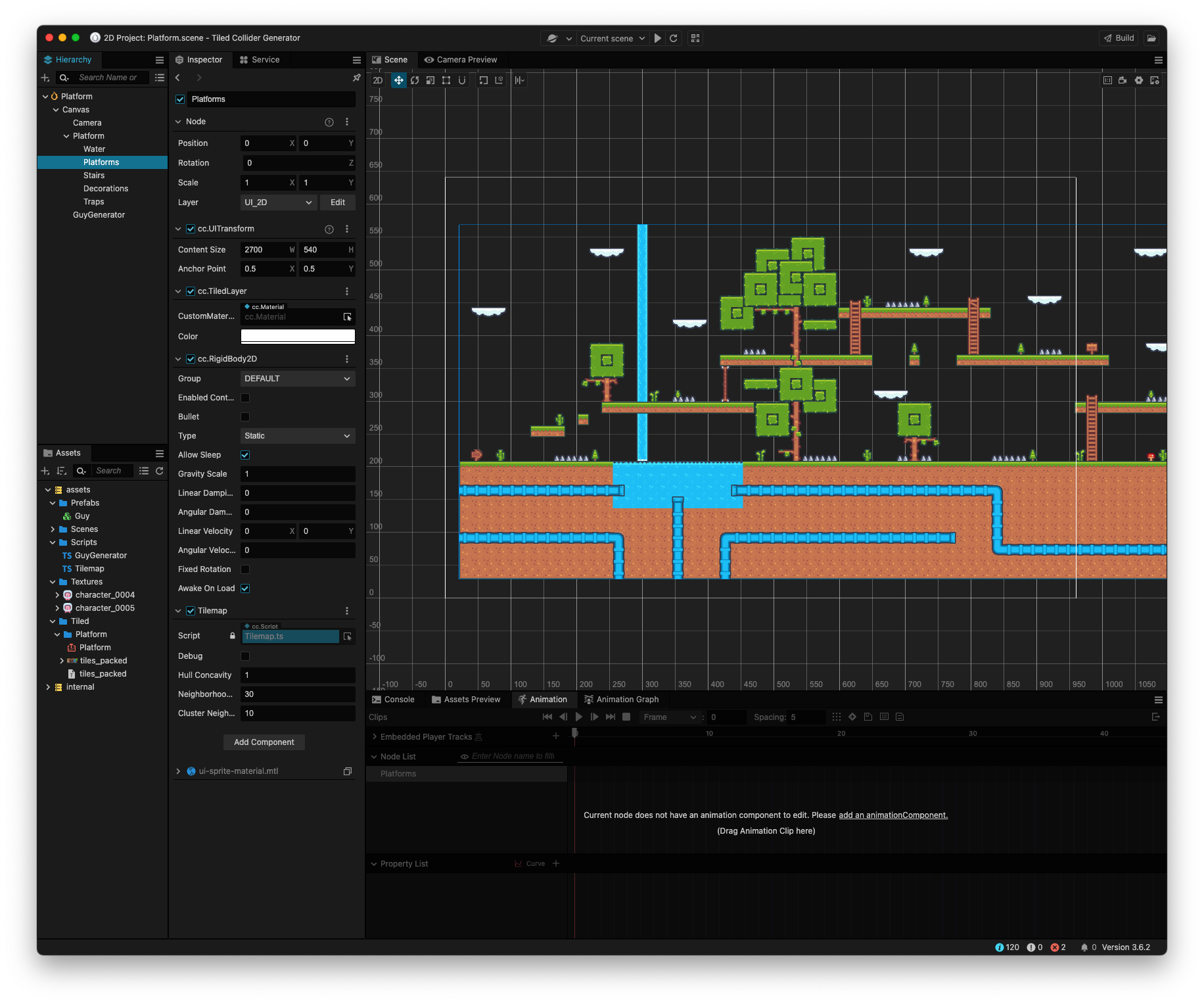Play the animation clip
The width and height of the screenshot is (1204, 1004).
(579, 717)
